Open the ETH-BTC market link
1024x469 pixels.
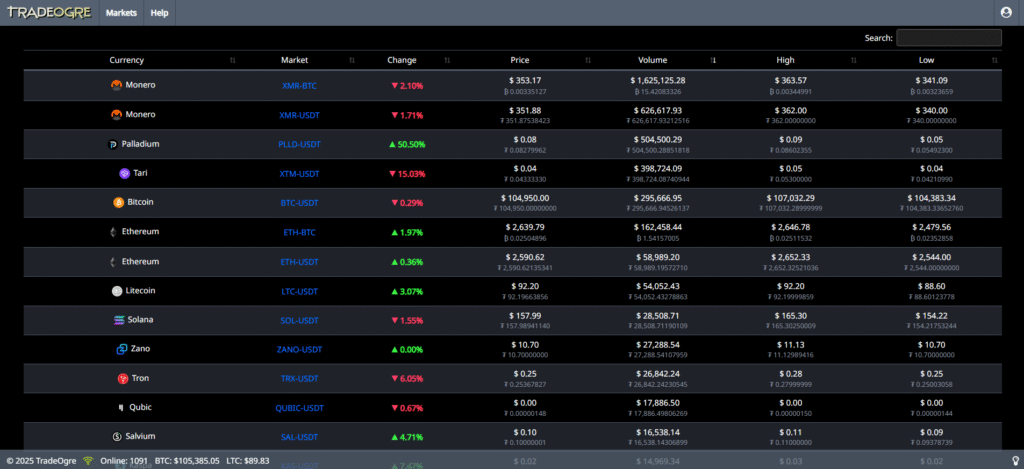point(299,233)
